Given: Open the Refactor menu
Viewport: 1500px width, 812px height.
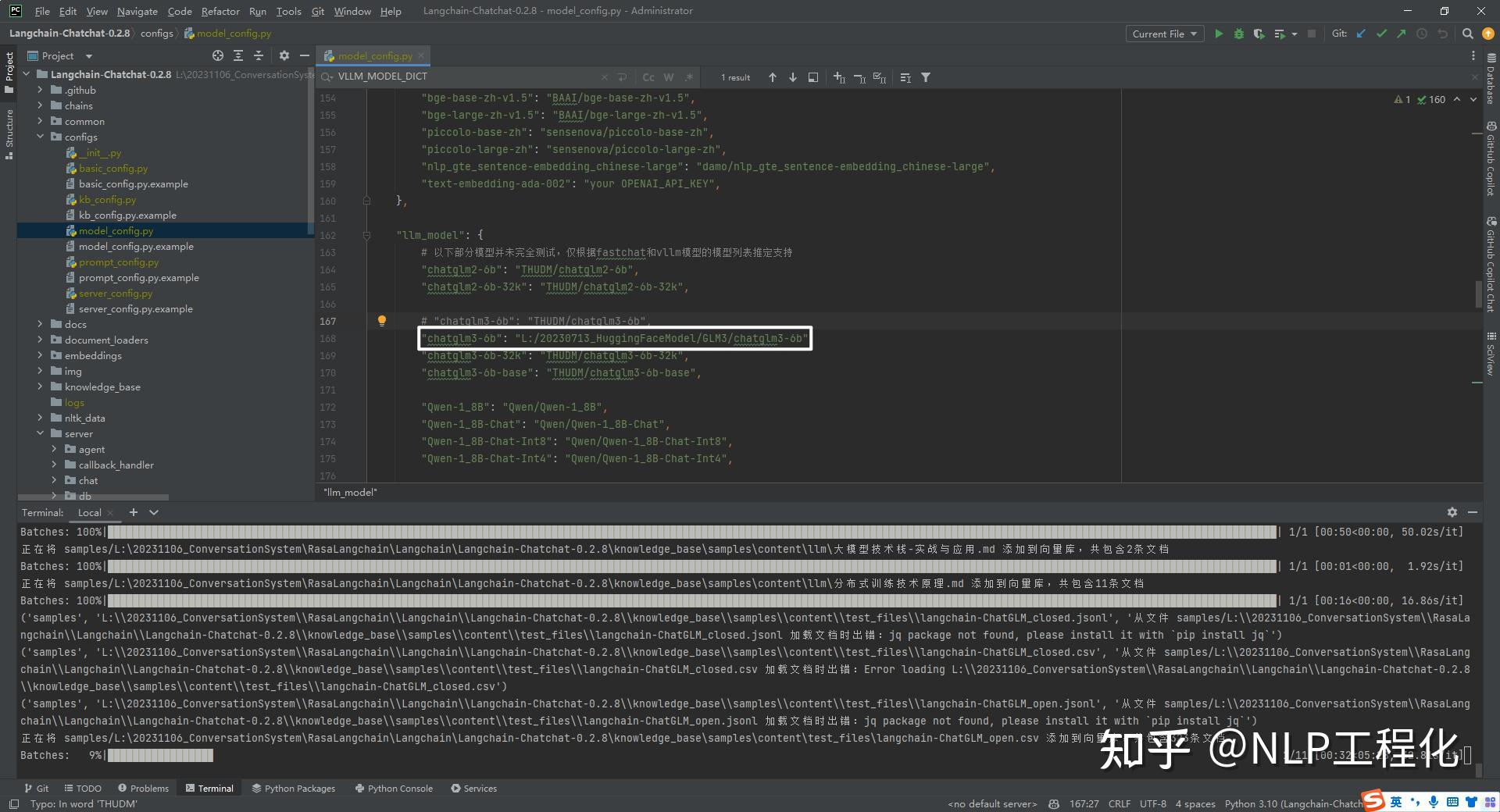Looking at the screenshot, I should (x=220, y=11).
